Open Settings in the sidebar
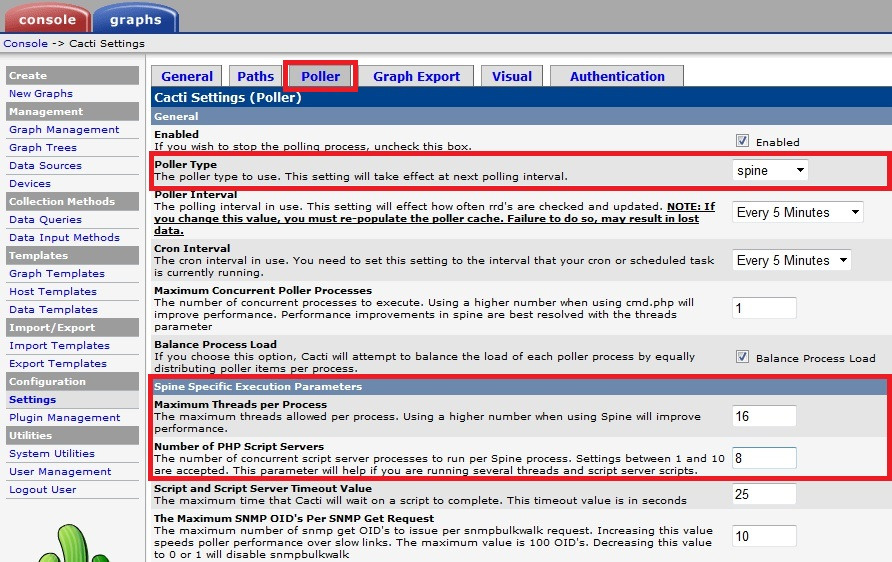Viewport: 892px width, 562px height. click(32, 400)
